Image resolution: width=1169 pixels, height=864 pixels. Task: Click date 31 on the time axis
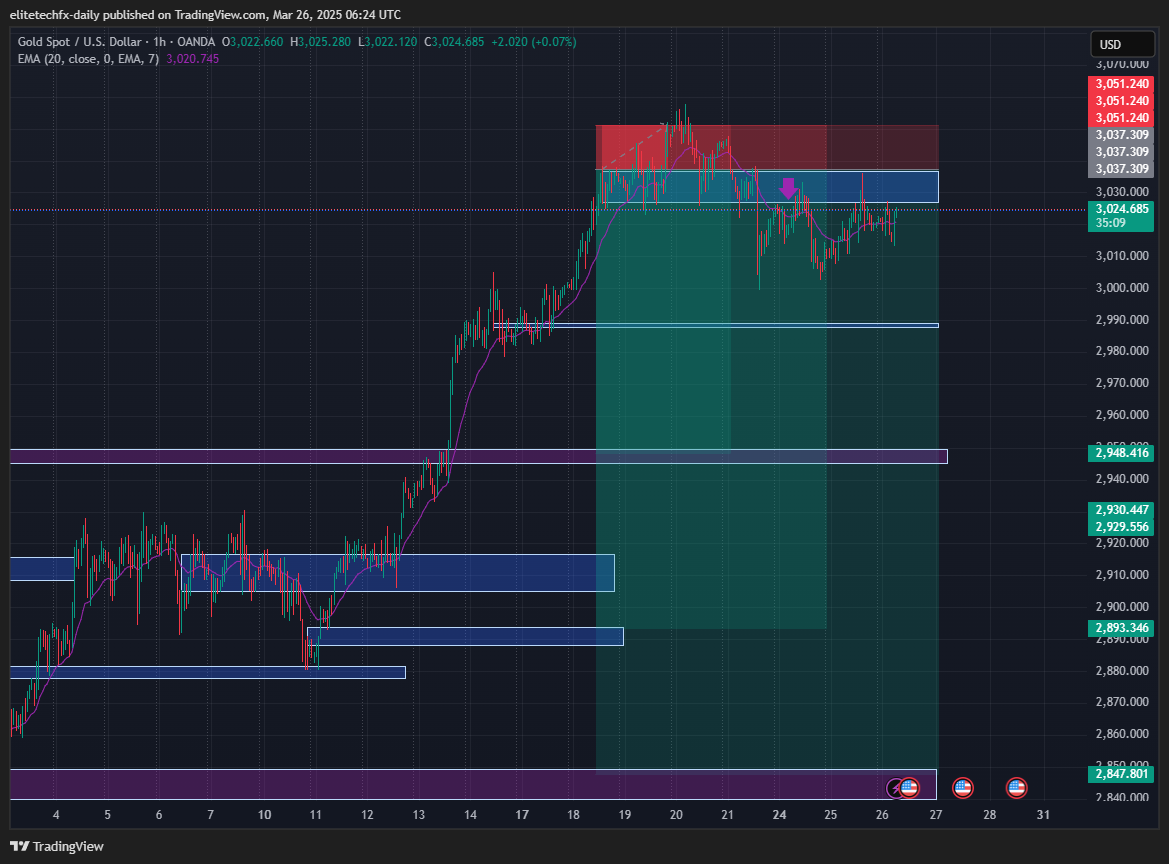1043,815
